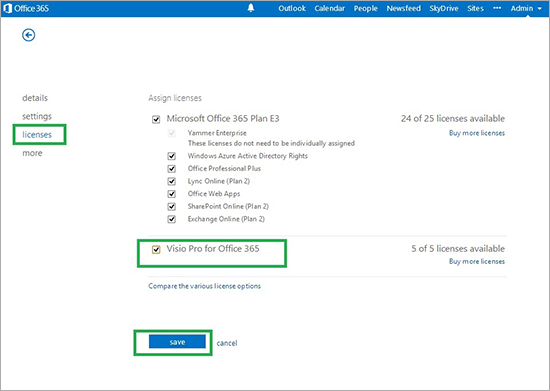Open Outlook from the top navigation

[x=292, y=8]
